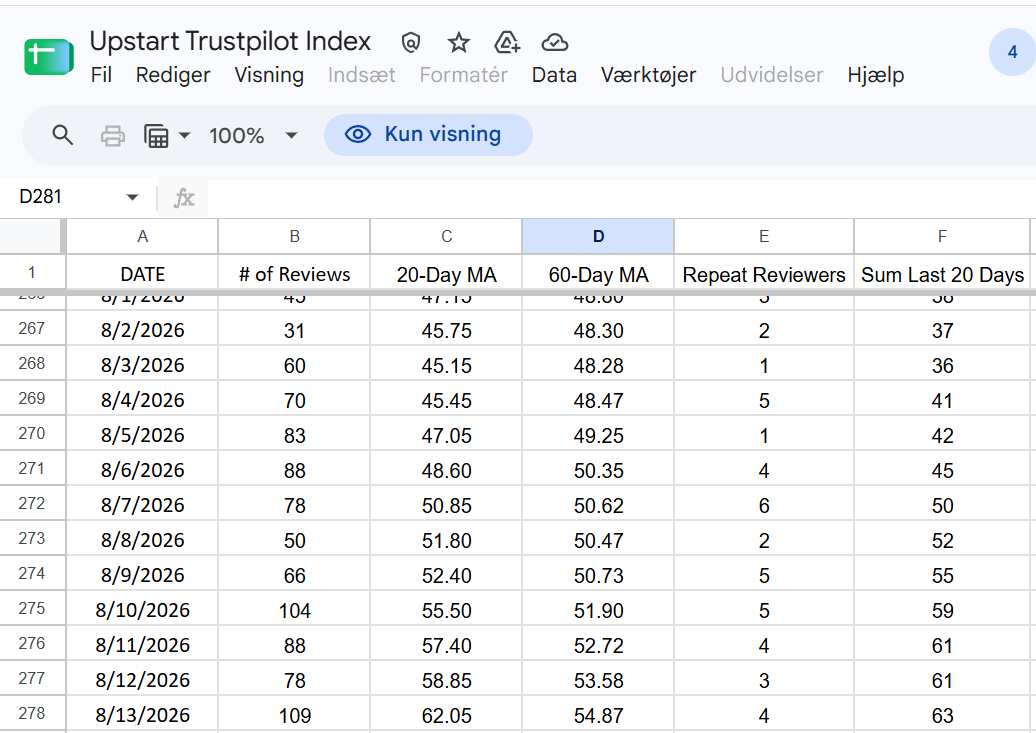Click the formula bar input
The height and width of the screenshot is (733, 1036).
tap(621, 198)
